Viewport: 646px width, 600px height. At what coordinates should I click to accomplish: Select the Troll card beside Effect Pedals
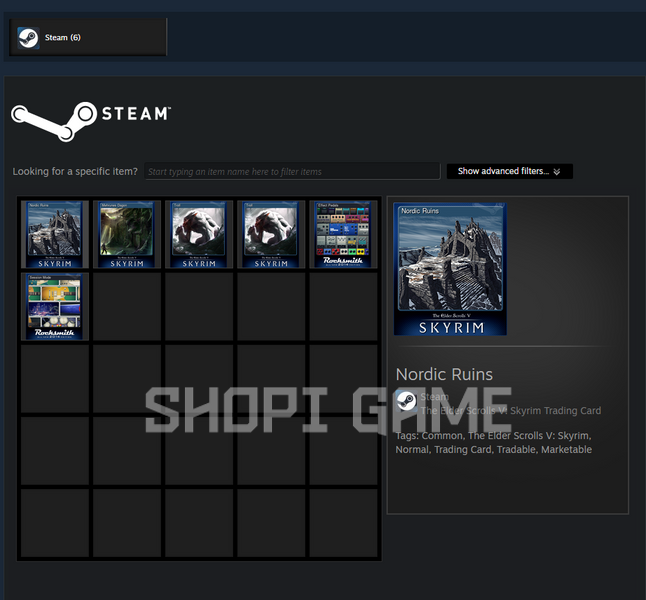pos(271,234)
